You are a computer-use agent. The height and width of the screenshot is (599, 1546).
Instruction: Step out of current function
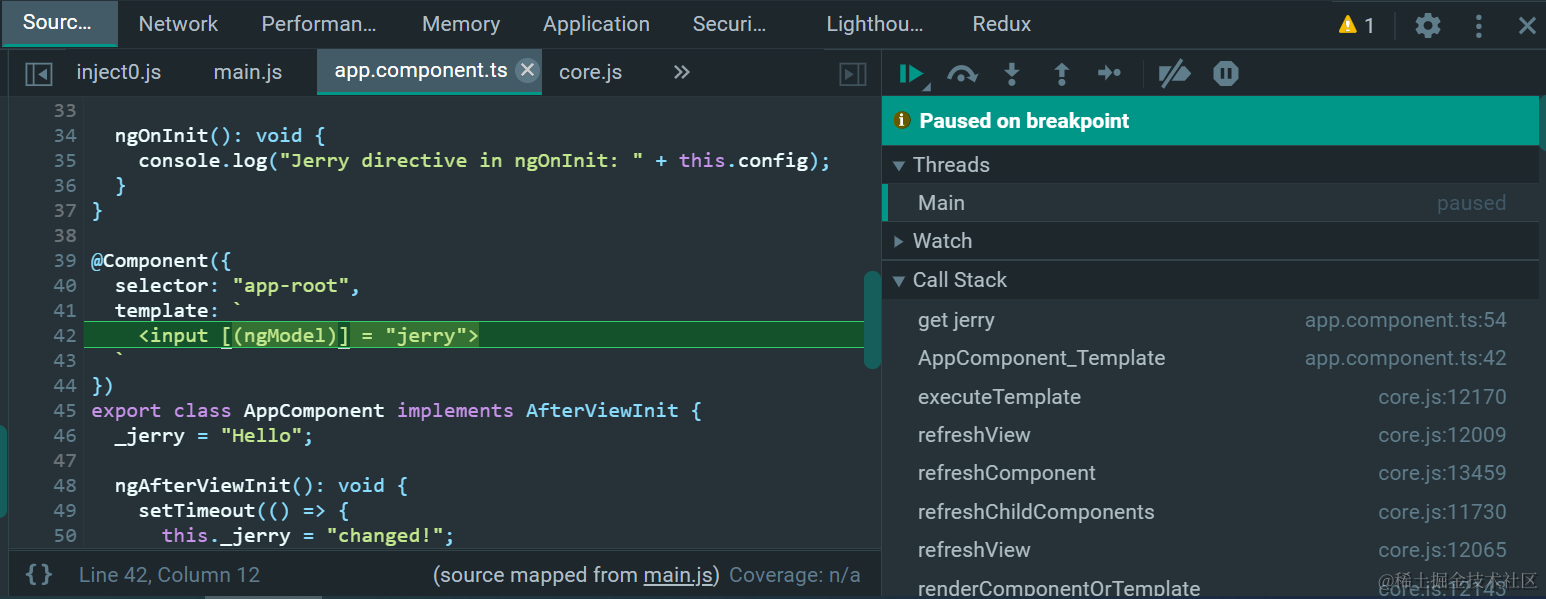(1062, 73)
